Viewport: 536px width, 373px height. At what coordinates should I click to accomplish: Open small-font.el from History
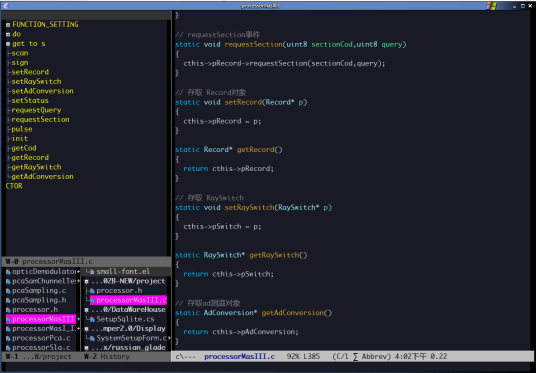tap(123, 271)
